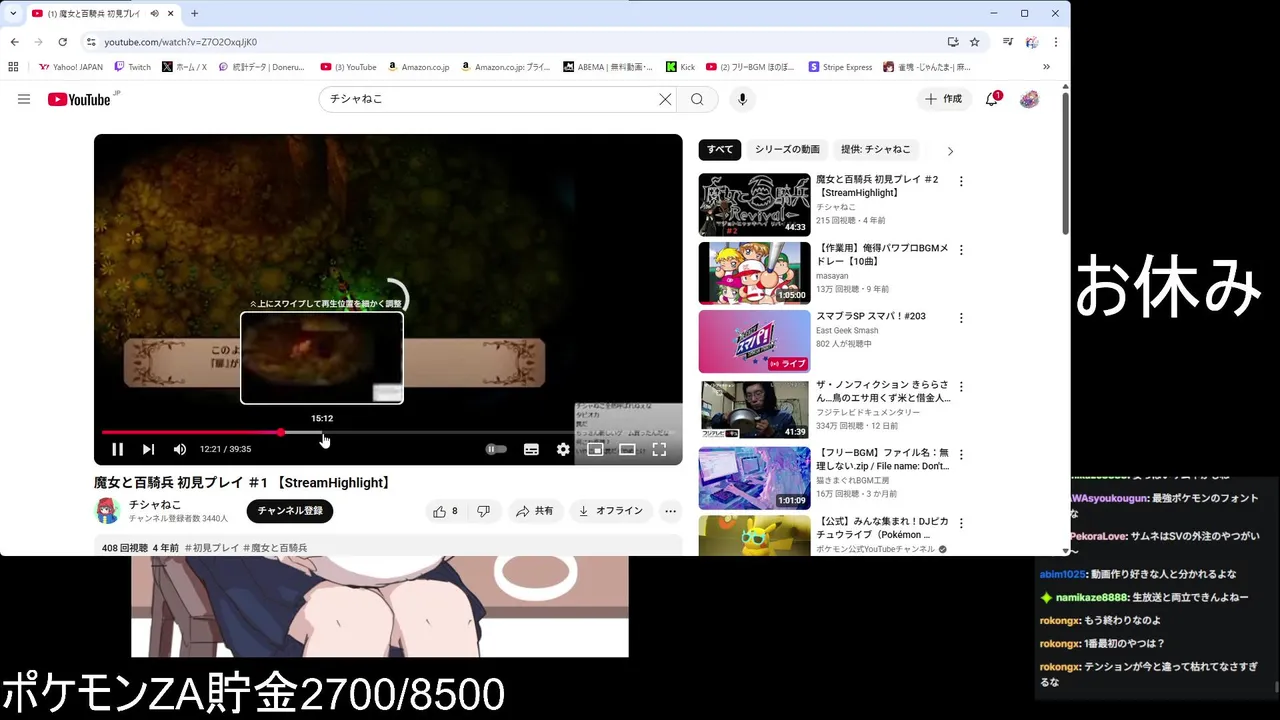The image size is (1280, 720).
Task: Open options menu for みんな集まれ！DJピカチュウライブ
Action: [961, 523]
